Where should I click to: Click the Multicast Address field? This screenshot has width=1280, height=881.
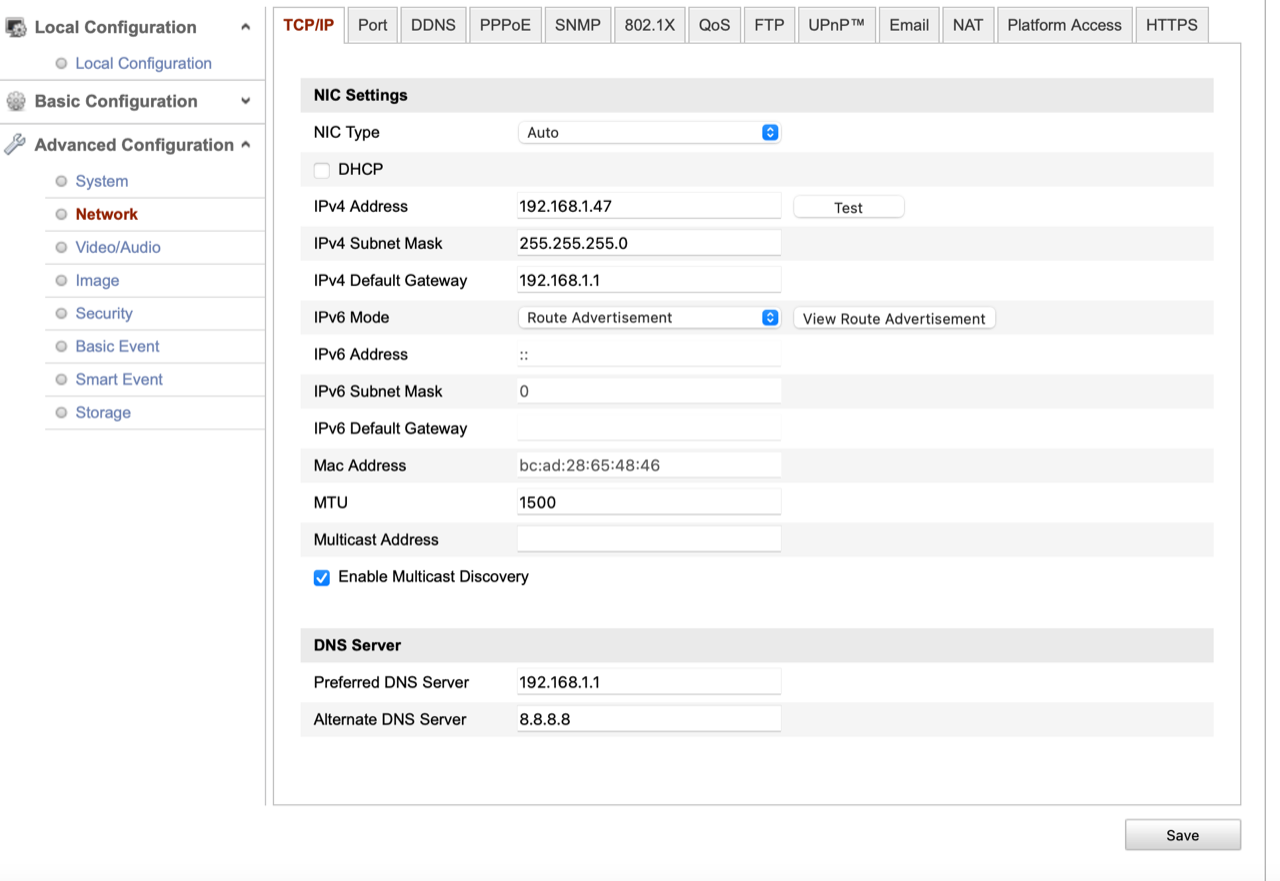pos(648,539)
